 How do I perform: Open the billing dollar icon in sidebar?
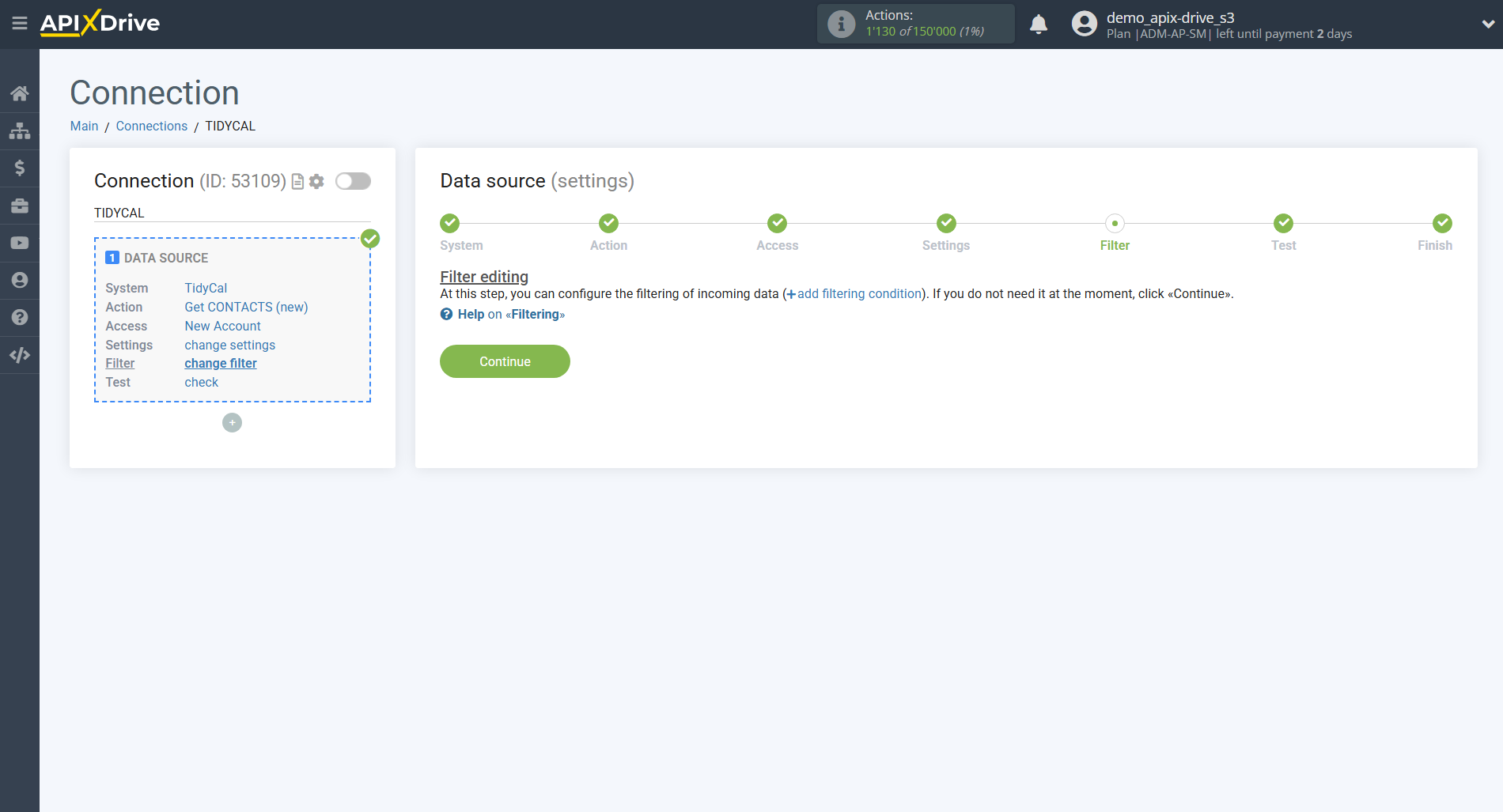click(x=20, y=168)
